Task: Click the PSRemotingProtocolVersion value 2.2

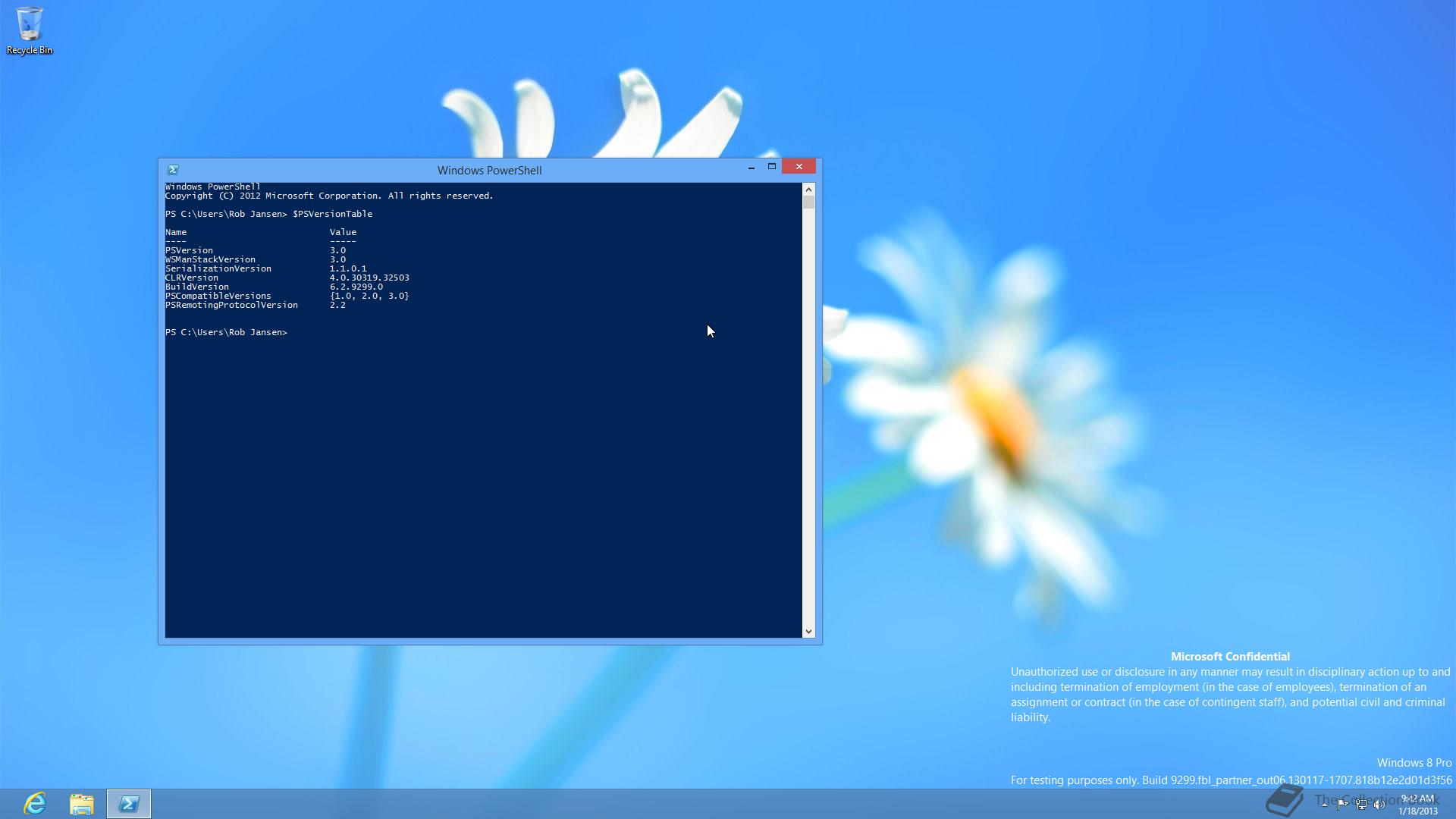Action: (337, 306)
